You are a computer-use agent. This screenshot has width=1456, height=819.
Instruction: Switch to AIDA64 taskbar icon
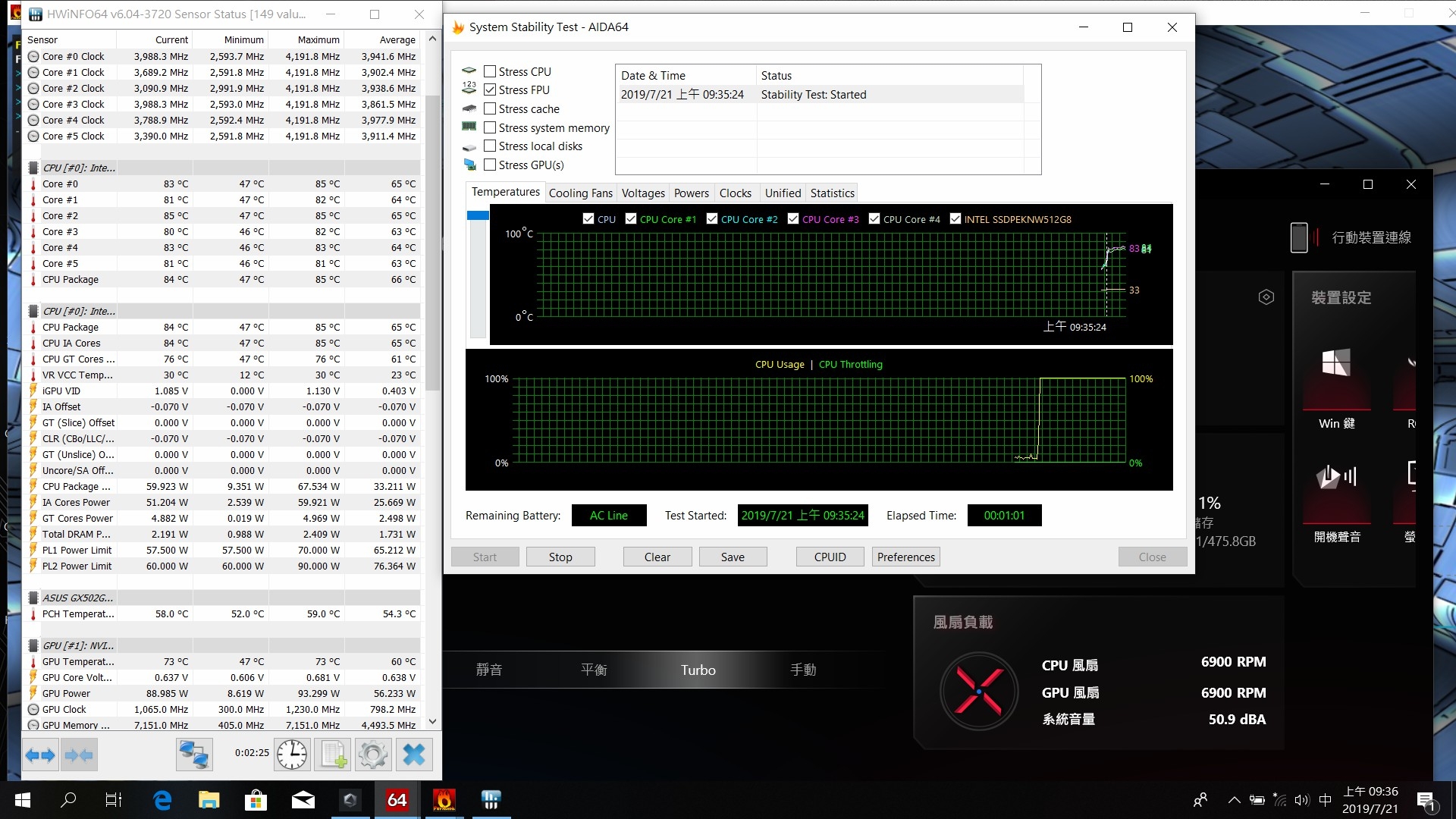click(397, 800)
